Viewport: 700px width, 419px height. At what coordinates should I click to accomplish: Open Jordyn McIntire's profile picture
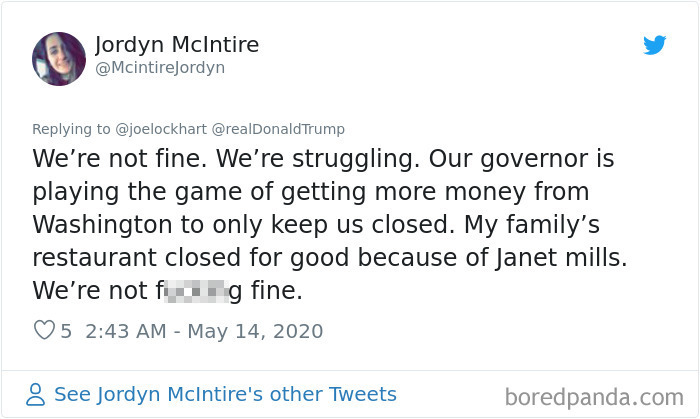59,57
